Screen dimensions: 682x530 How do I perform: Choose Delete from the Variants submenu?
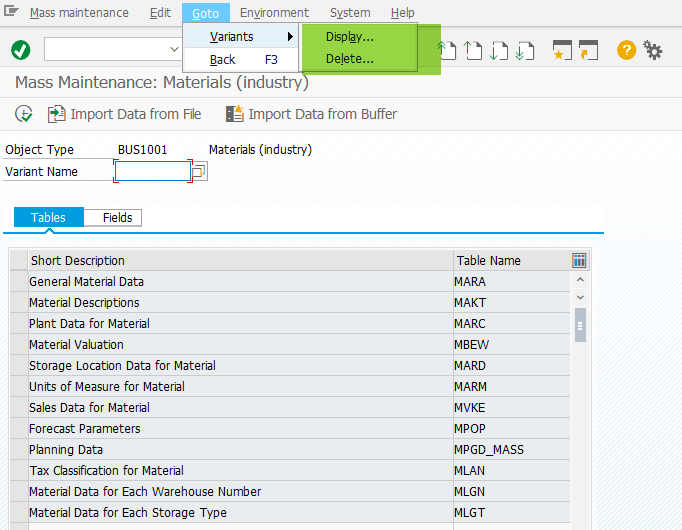[x=350, y=59]
